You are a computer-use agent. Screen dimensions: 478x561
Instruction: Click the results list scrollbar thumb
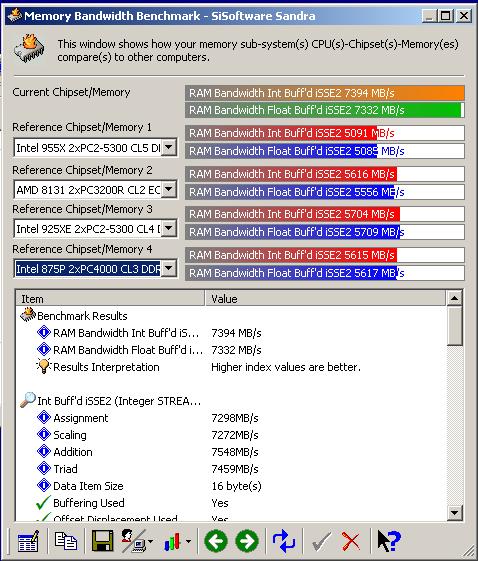(x=454, y=326)
